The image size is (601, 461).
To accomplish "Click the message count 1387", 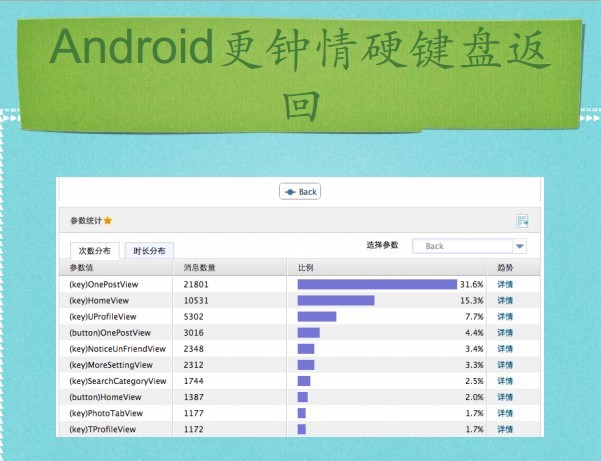I will tap(194, 397).
